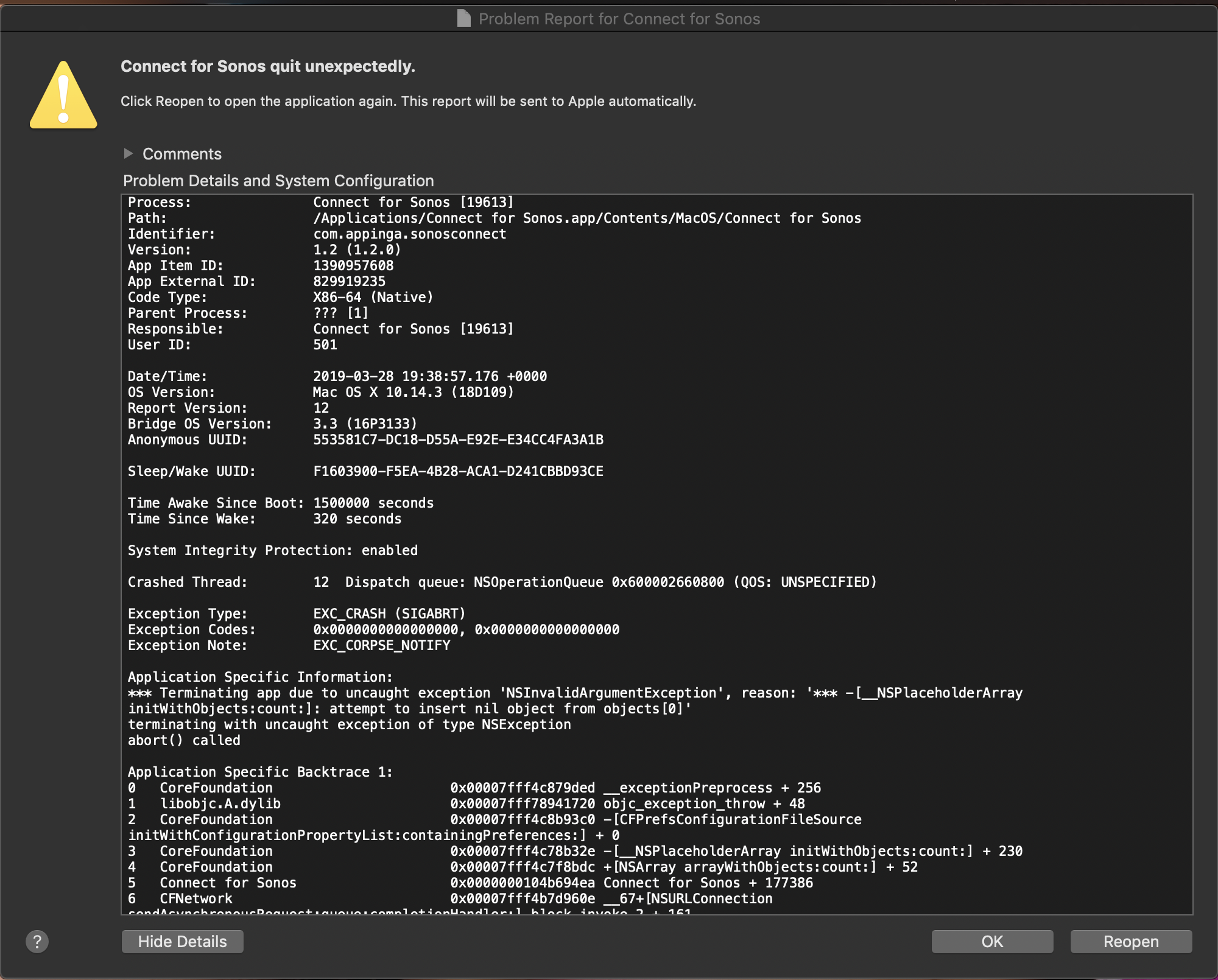Image resolution: width=1218 pixels, height=980 pixels.
Task: Click the 'Problem Details and System Configuration' heading
Action: (x=278, y=181)
